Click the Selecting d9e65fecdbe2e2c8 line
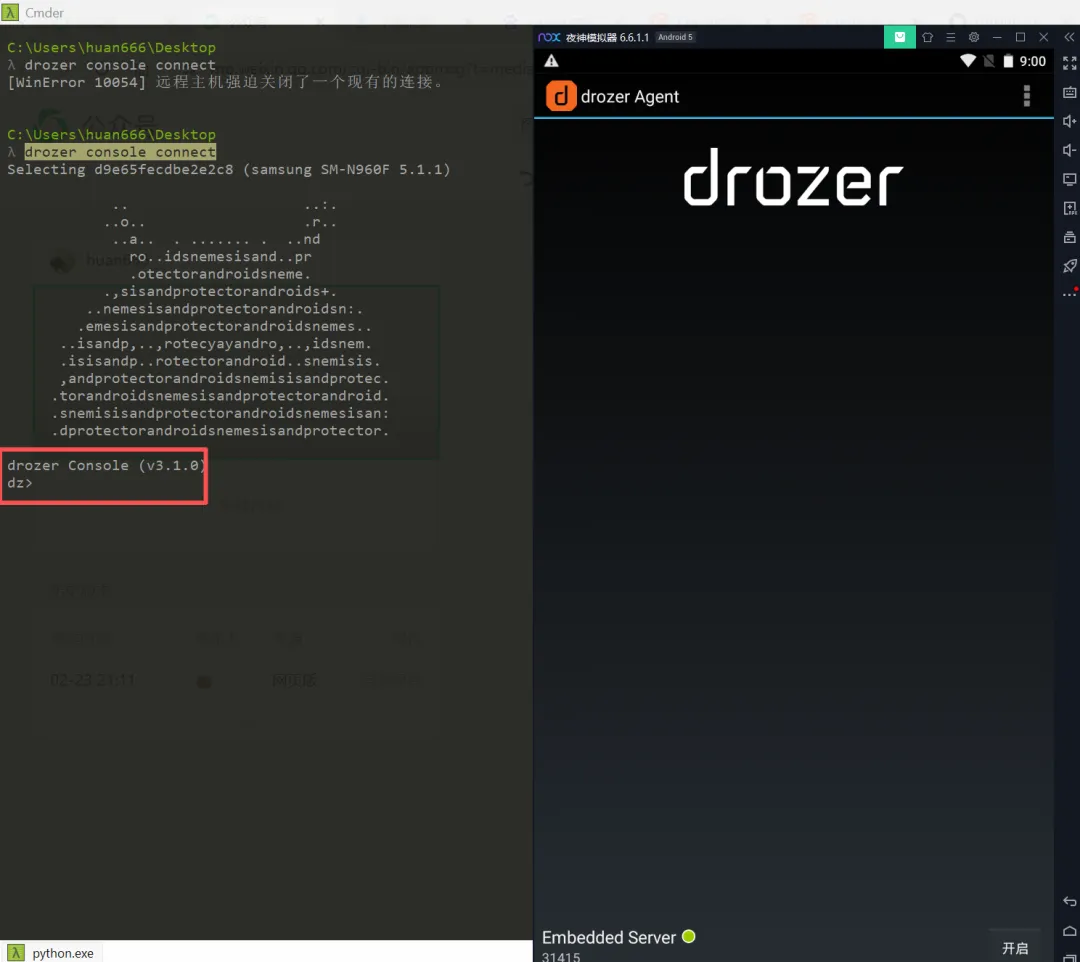Viewport: 1080px width, 962px height. [229, 169]
